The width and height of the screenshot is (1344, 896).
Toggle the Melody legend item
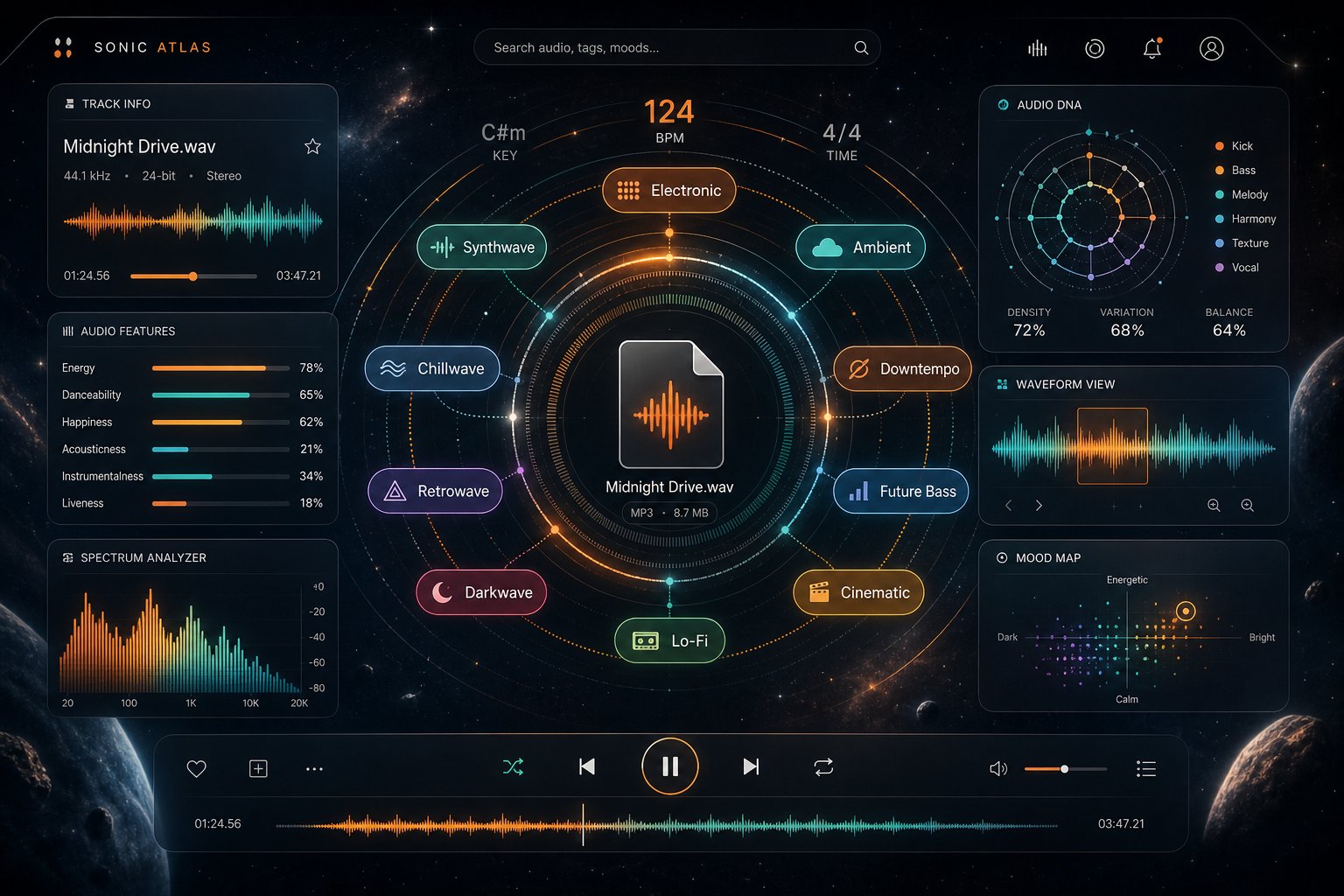(x=1241, y=194)
